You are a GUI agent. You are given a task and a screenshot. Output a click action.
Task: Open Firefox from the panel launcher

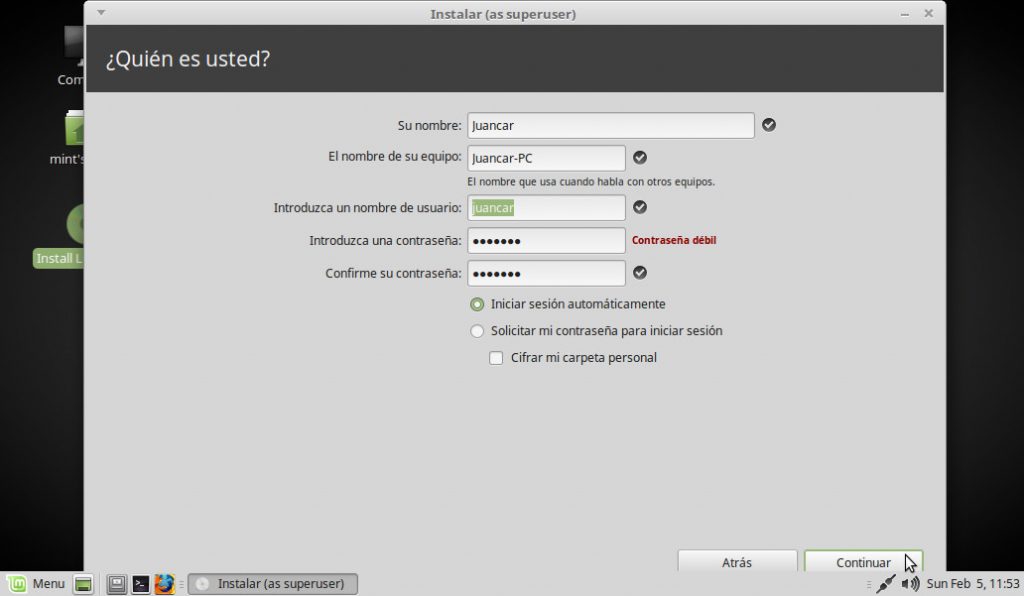pyautogui.click(x=165, y=584)
